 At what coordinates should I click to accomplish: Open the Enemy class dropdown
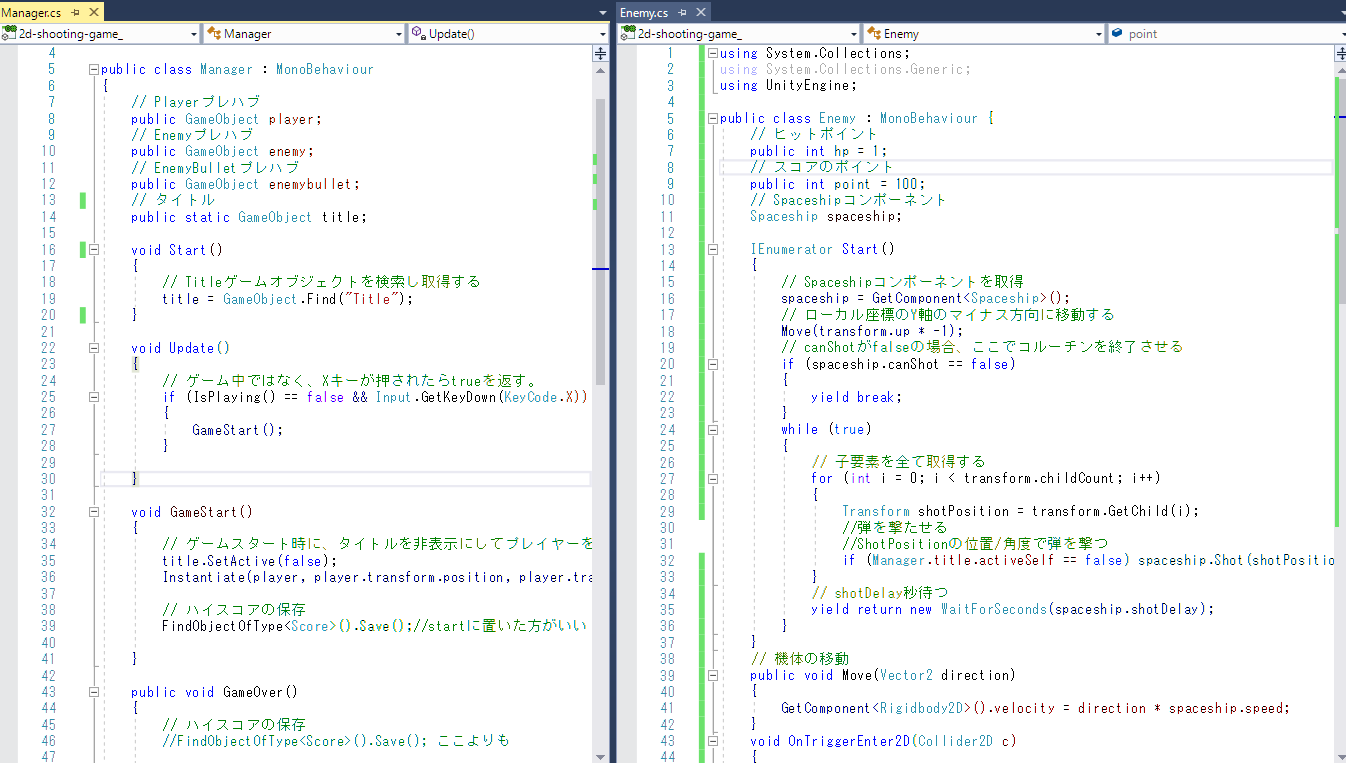985,33
